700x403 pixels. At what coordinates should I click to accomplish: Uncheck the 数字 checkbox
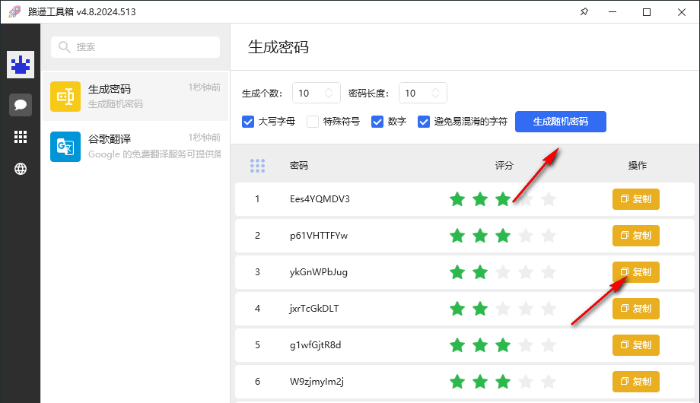coord(378,122)
